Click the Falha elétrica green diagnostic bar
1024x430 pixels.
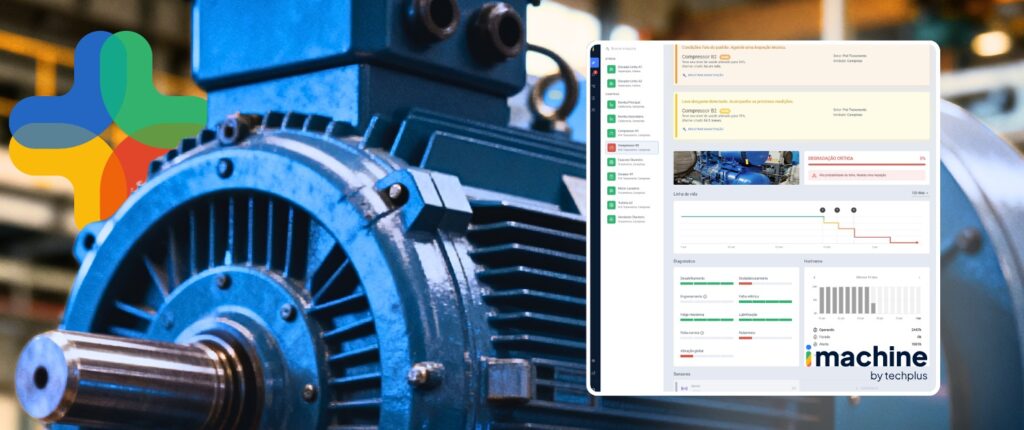tap(765, 301)
